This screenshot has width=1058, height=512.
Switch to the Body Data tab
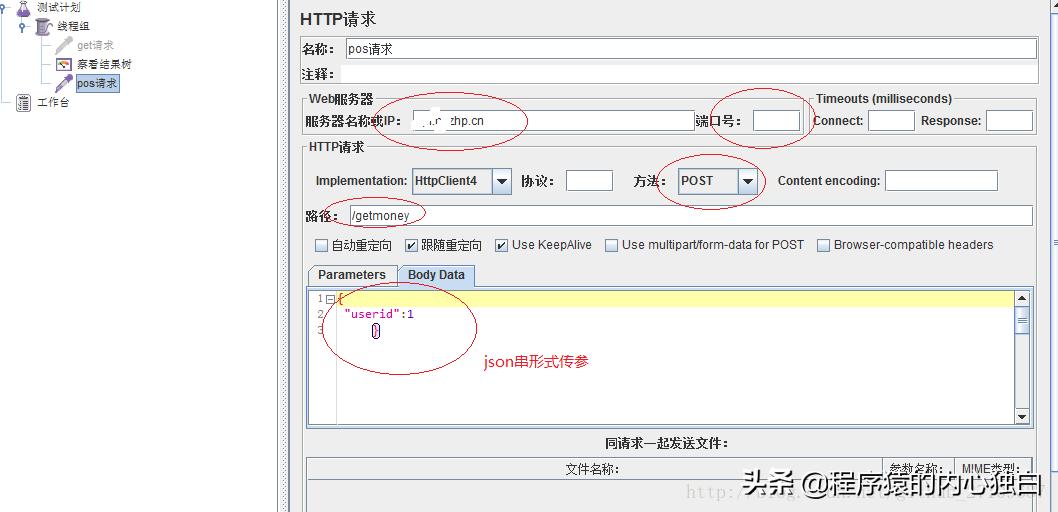pyautogui.click(x=436, y=275)
